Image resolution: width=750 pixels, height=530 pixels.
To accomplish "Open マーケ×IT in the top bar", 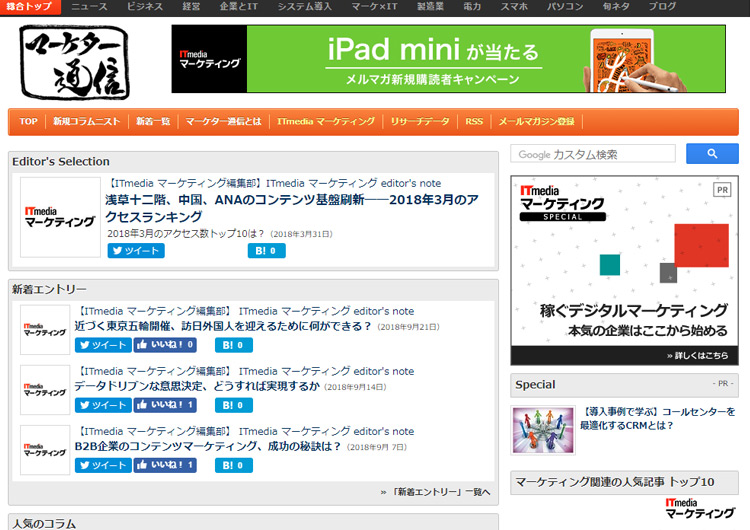I will tap(374, 7).
